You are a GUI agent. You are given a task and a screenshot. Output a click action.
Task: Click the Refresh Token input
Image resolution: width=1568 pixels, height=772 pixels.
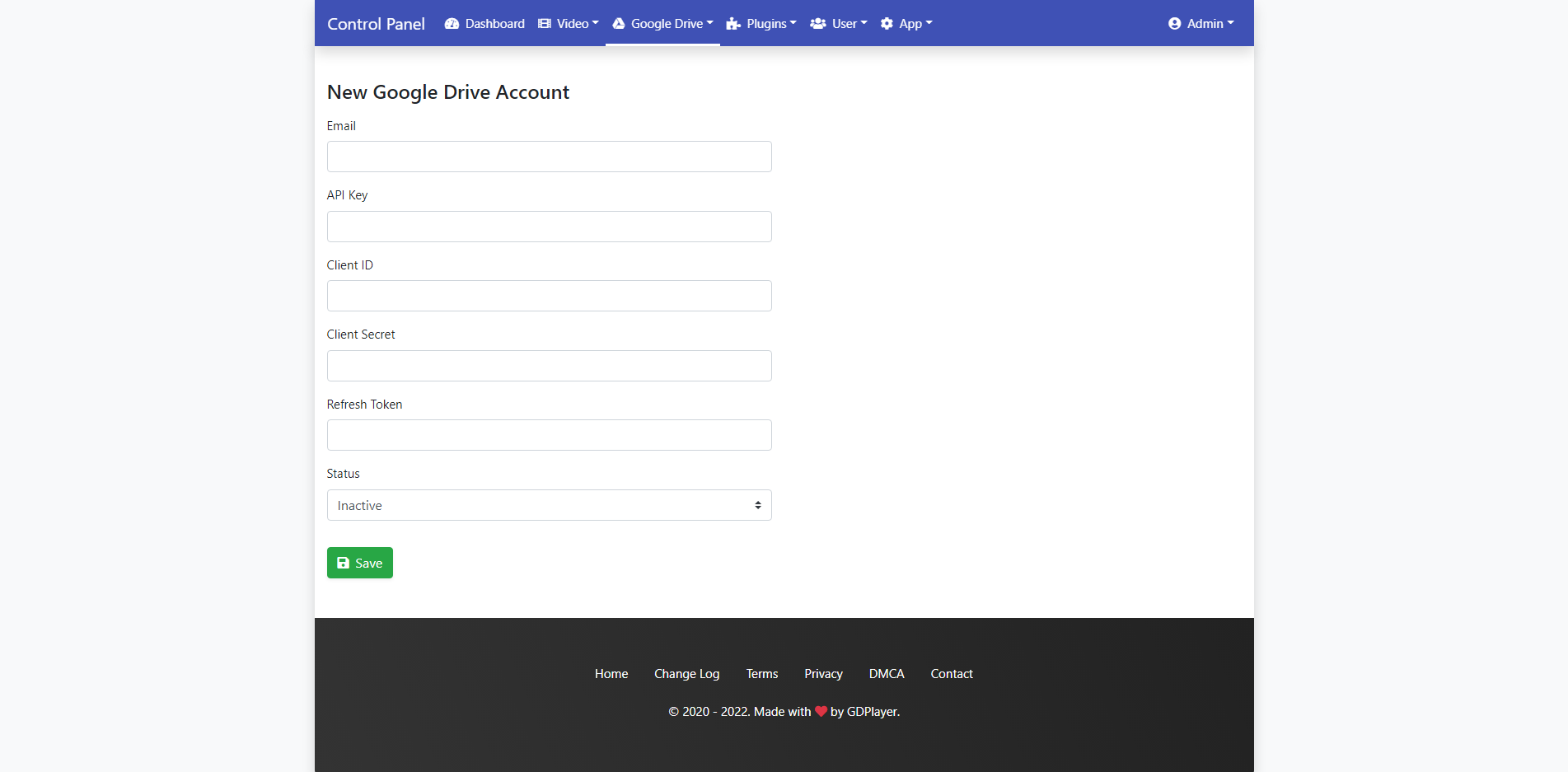point(550,435)
